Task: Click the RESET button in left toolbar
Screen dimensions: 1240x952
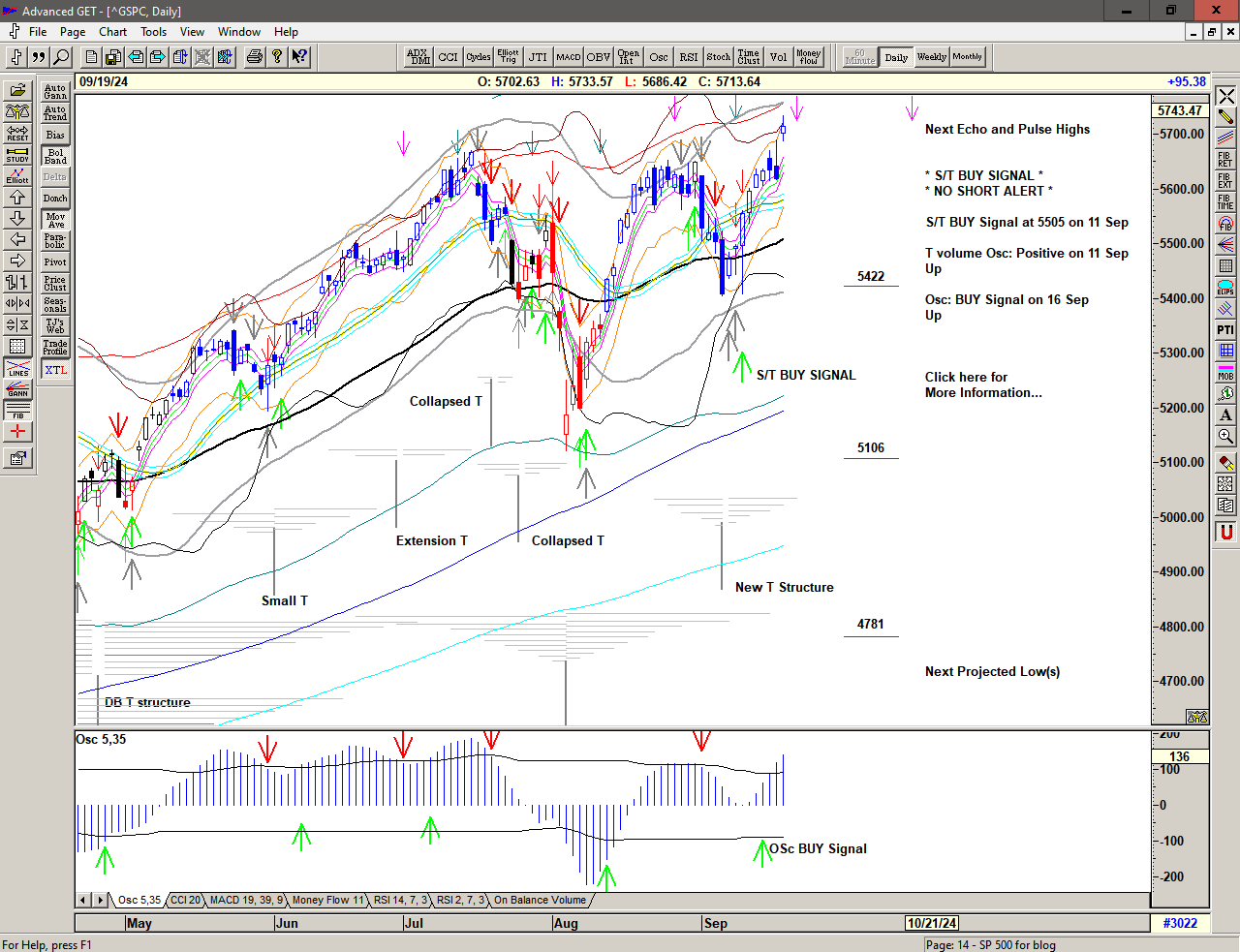Action: (17, 133)
